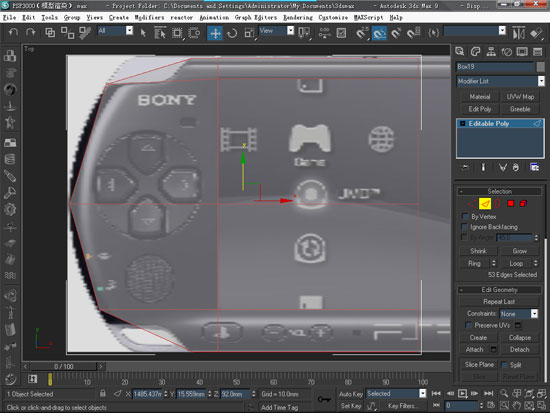This screenshot has height=413, width=550.
Task: Click the selection lock padlock icon
Action: [x=102, y=394]
